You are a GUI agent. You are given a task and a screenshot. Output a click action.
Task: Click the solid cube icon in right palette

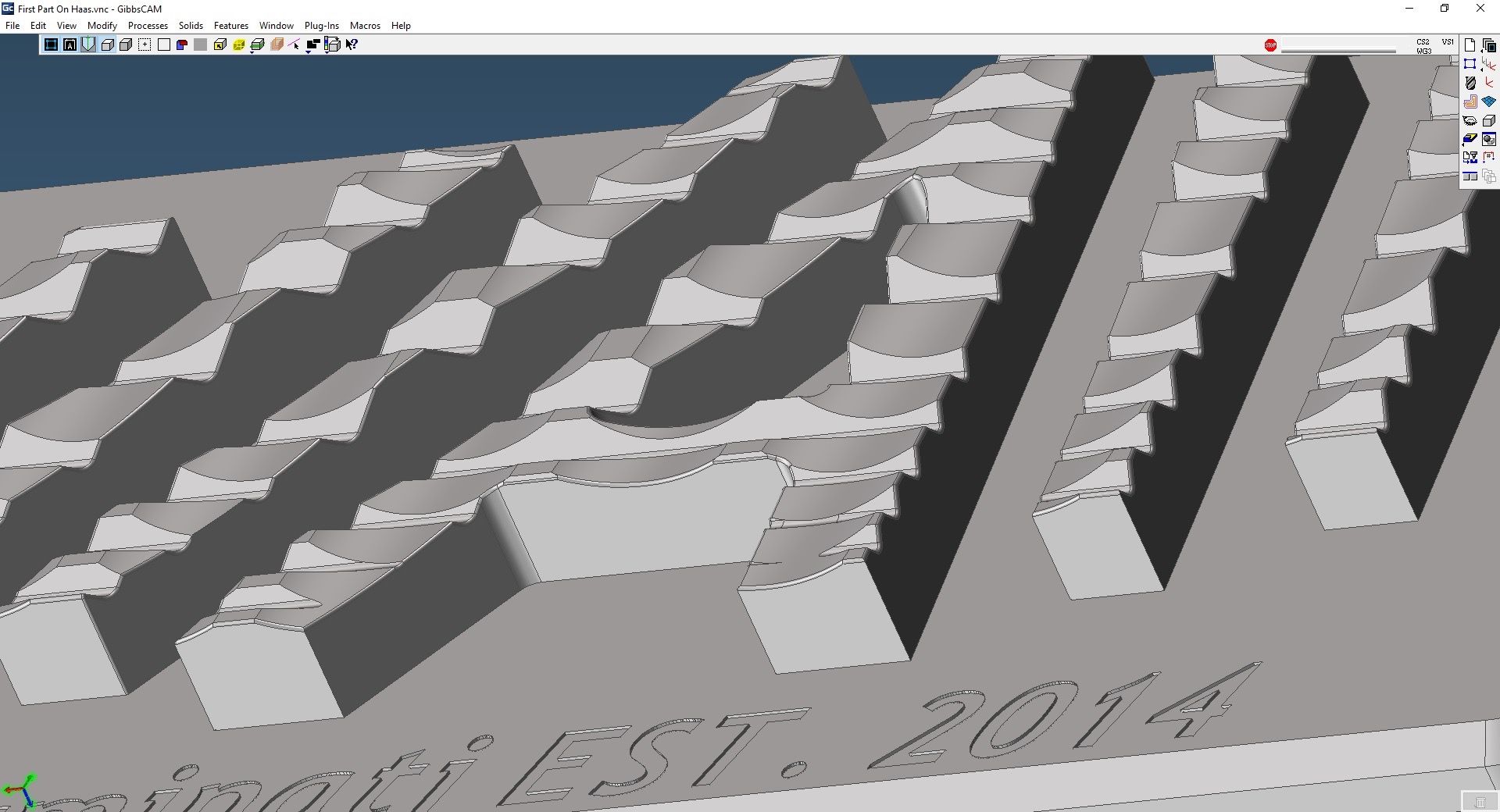1489,120
